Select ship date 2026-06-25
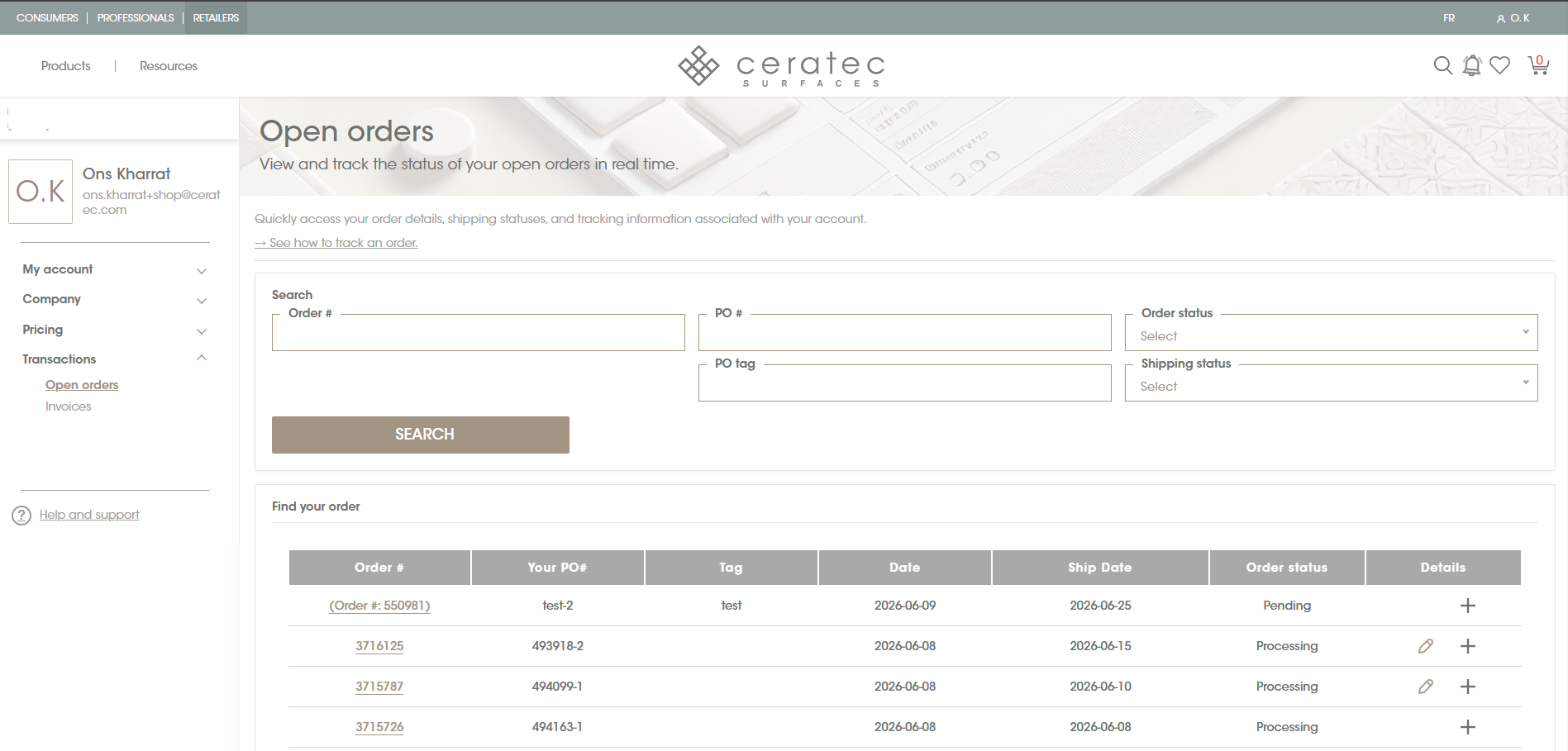1568x751 pixels. pyautogui.click(x=1100, y=606)
